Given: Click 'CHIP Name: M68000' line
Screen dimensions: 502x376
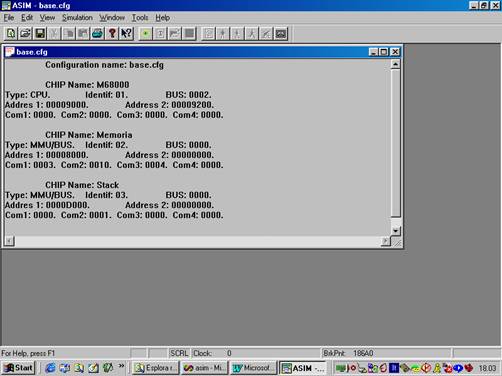Looking at the screenshot, I should click(x=87, y=85).
